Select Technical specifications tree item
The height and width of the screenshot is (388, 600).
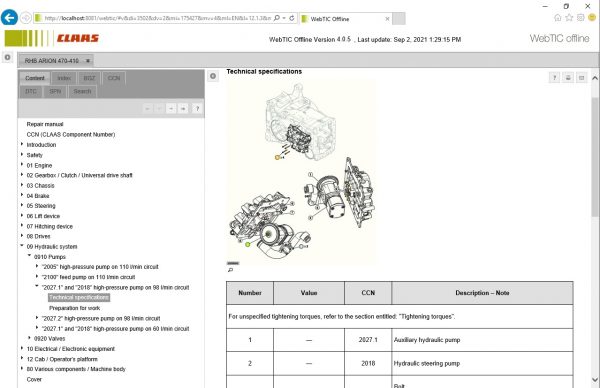click(x=79, y=297)
